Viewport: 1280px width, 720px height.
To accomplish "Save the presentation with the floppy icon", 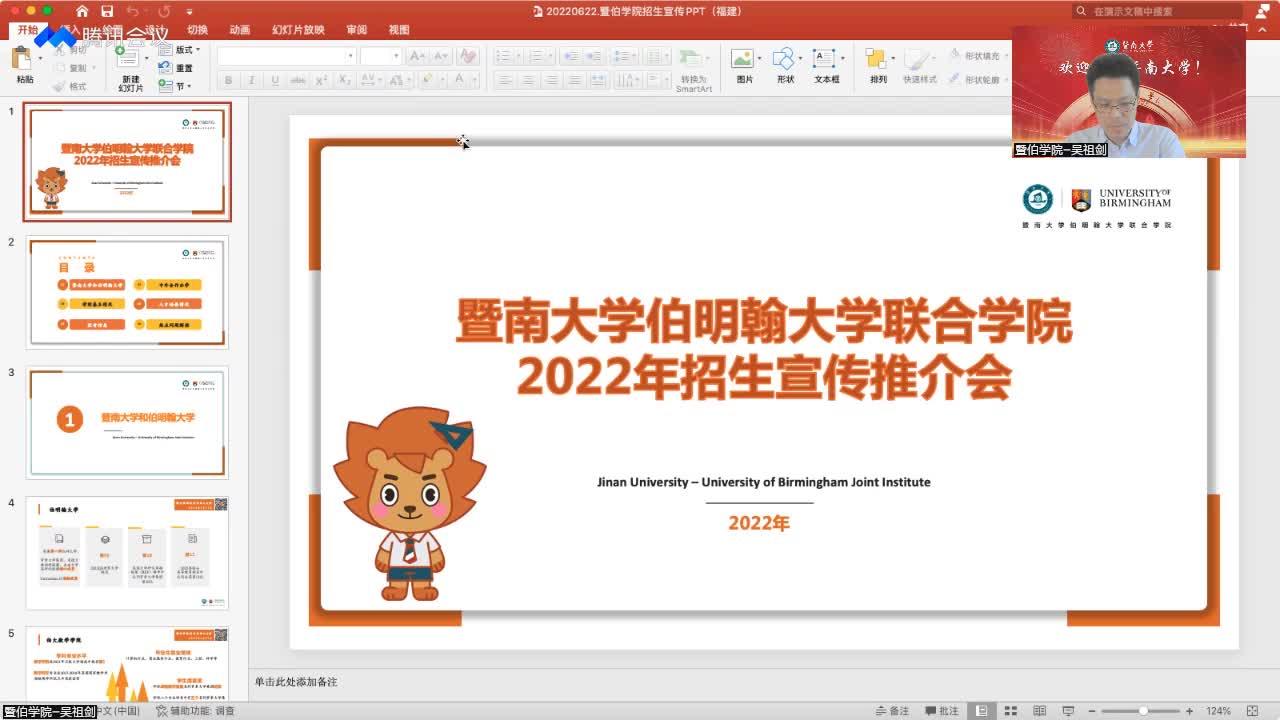I will (x=107, y=11).
